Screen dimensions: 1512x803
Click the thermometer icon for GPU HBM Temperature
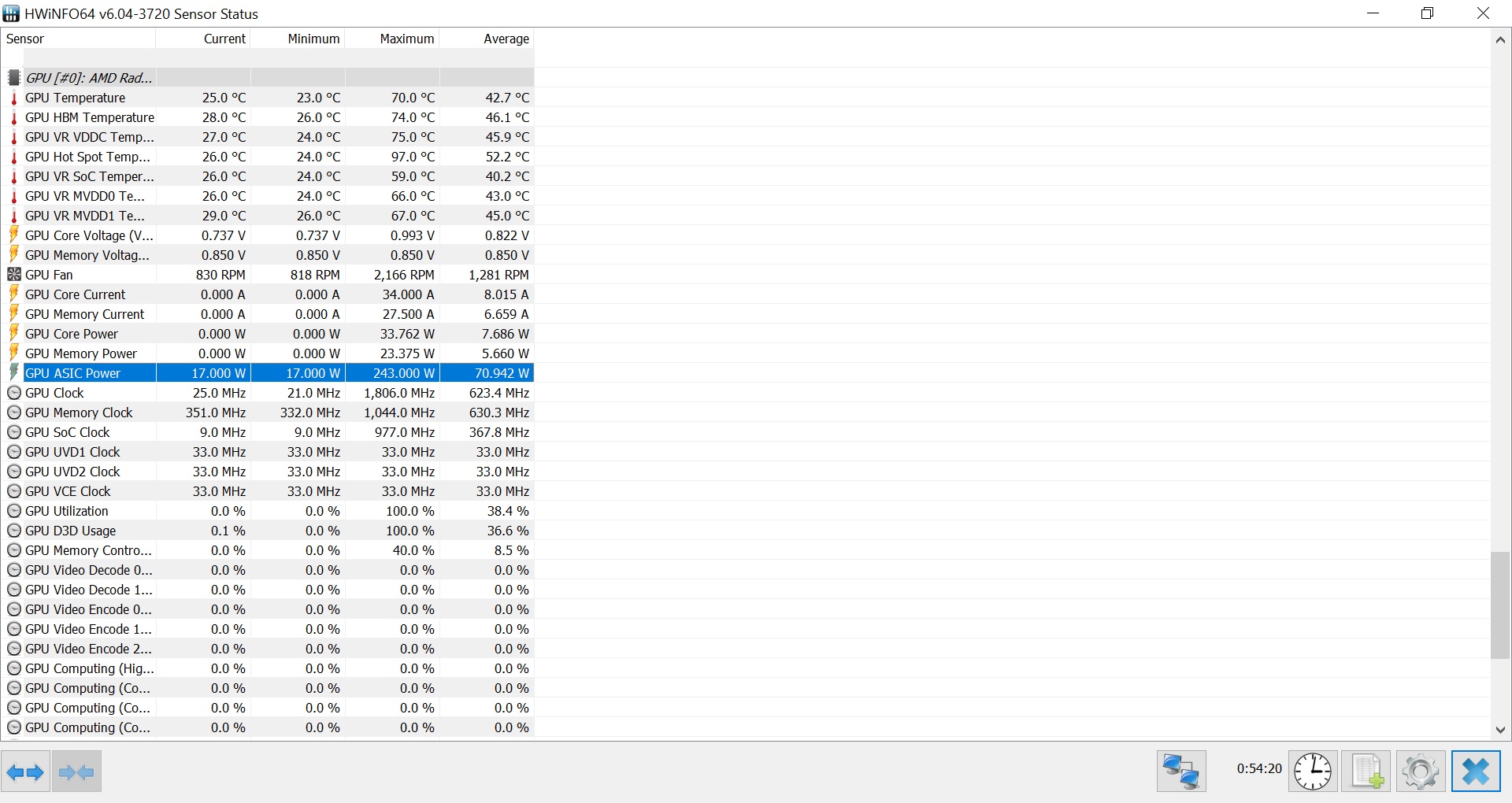pos(13,117)
